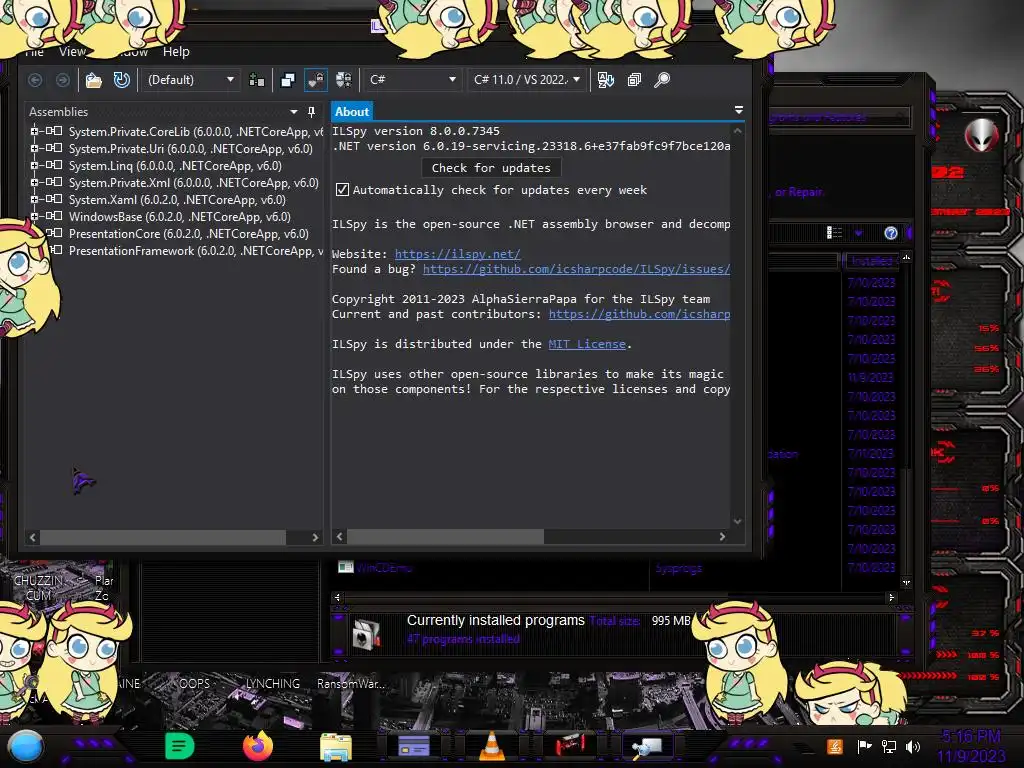This screenshot has width=1024, height=768.
Task: Click Programs list horizontal scroll-right arrow
Action: (x=891, y=598)
